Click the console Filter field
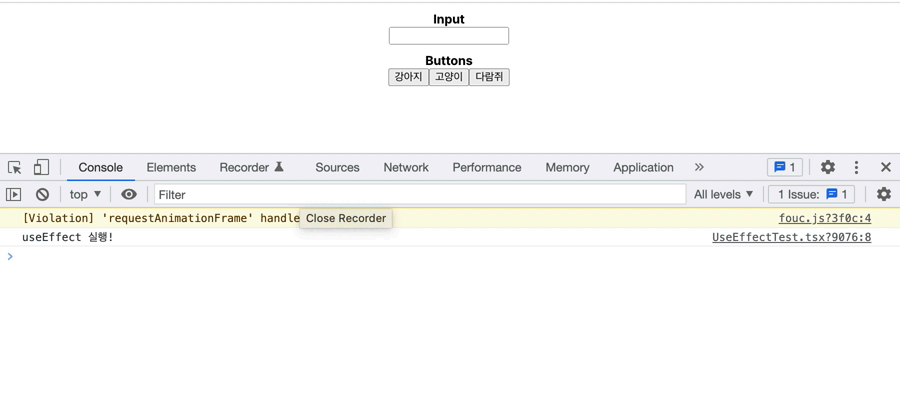The width and height of the screenshot is (900, 417). 420,195
